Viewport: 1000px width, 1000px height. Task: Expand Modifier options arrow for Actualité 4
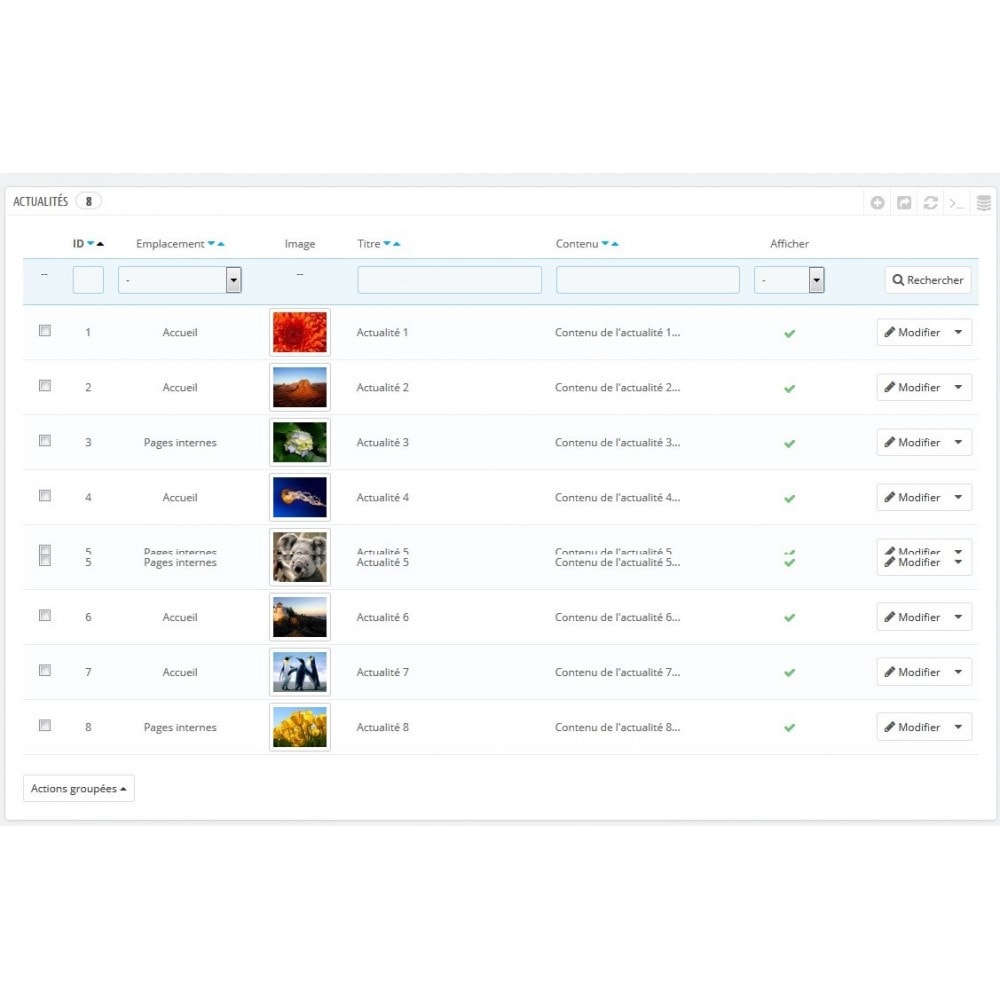click(959, 497)
